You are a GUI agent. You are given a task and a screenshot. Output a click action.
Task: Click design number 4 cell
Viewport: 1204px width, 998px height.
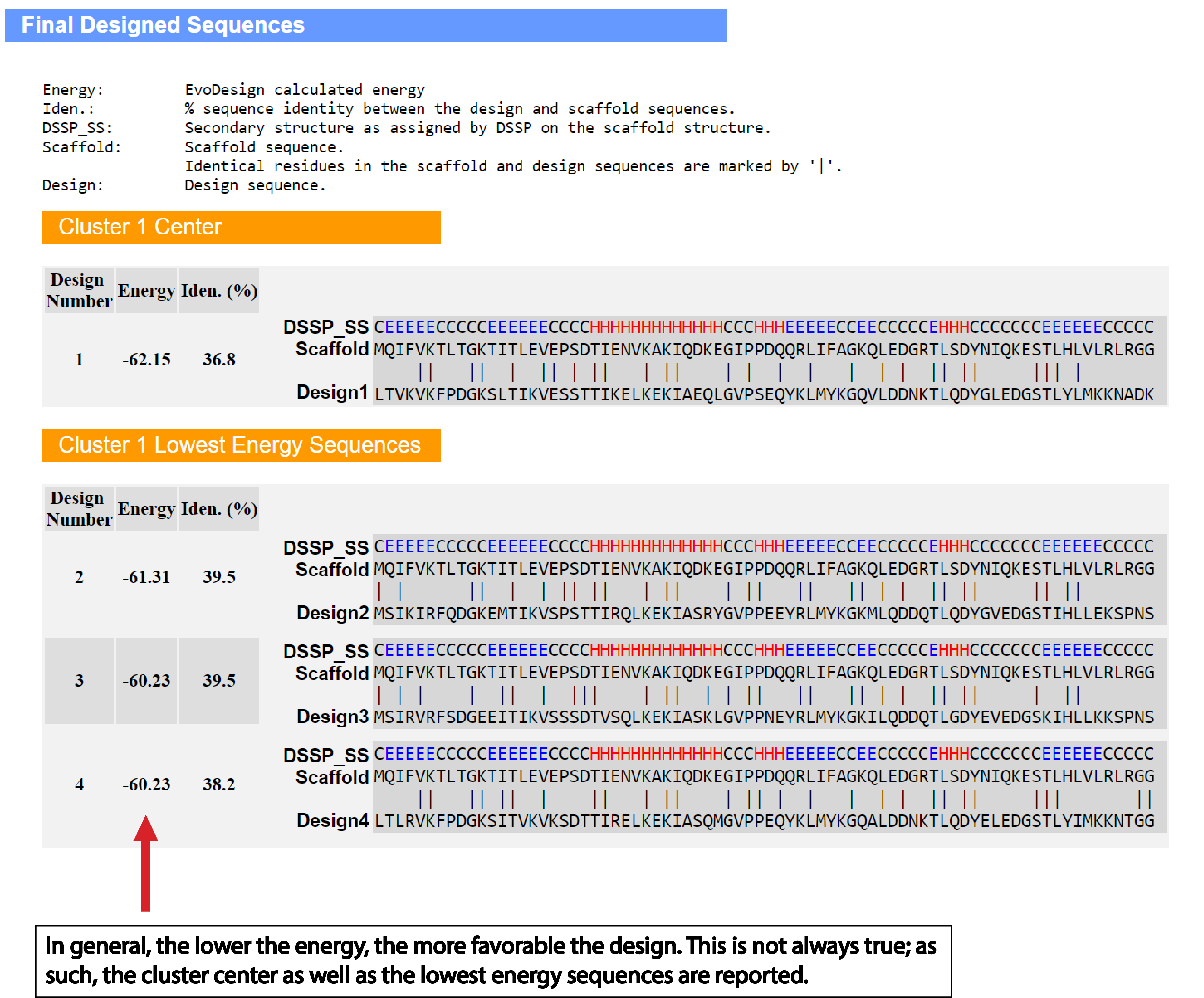pos(79,784)
